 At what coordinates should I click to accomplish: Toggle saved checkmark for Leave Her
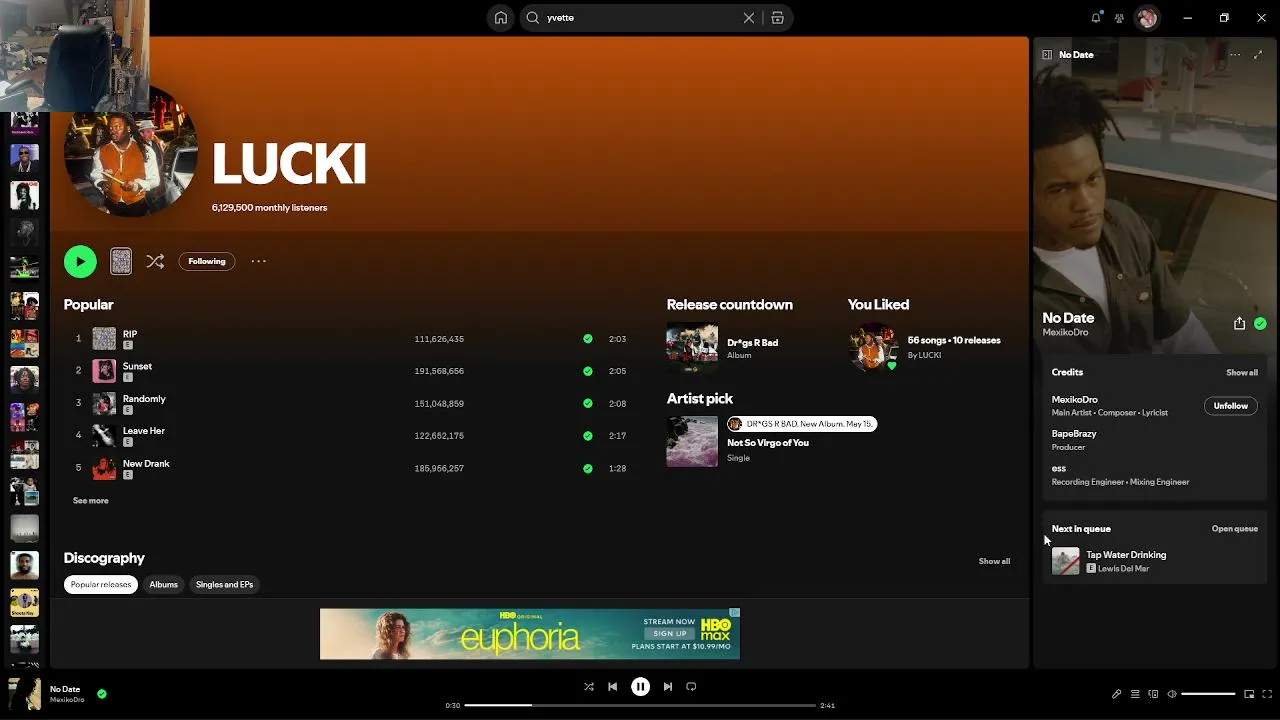point(587,436)
